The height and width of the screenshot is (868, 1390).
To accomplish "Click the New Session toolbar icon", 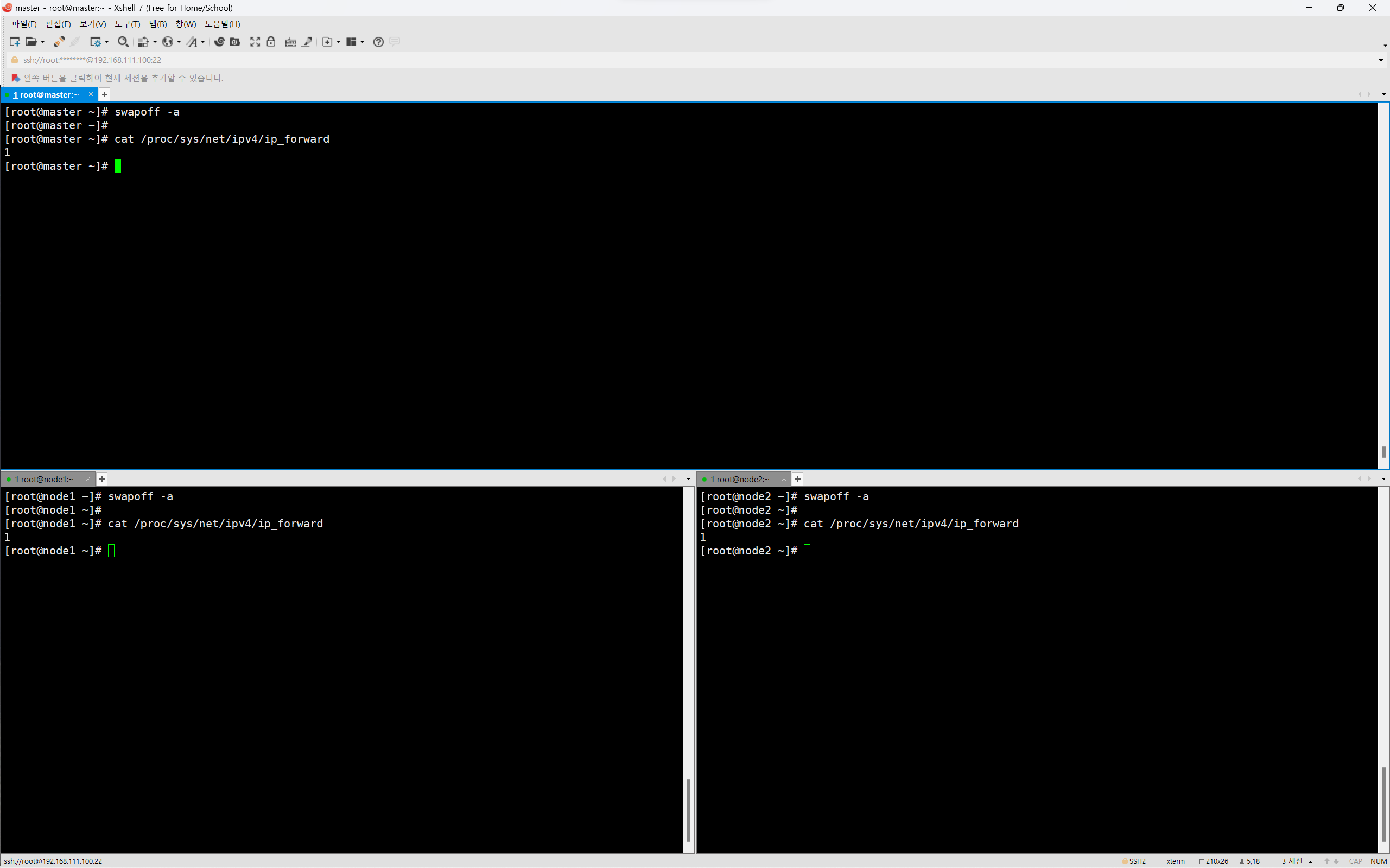I will [x=15, y=42].
